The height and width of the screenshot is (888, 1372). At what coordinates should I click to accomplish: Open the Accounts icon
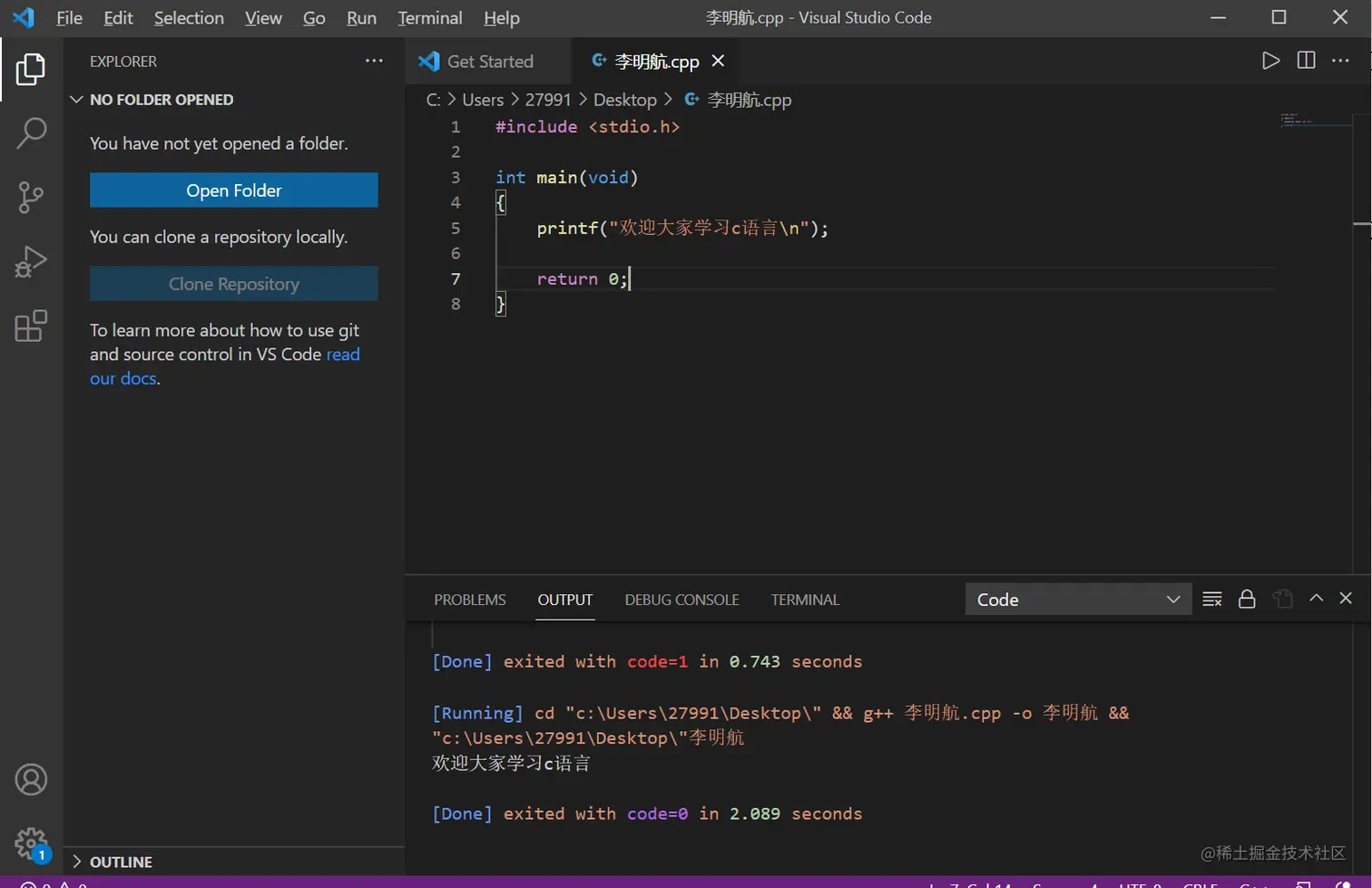pyautogui.click(x=31, y=780)
